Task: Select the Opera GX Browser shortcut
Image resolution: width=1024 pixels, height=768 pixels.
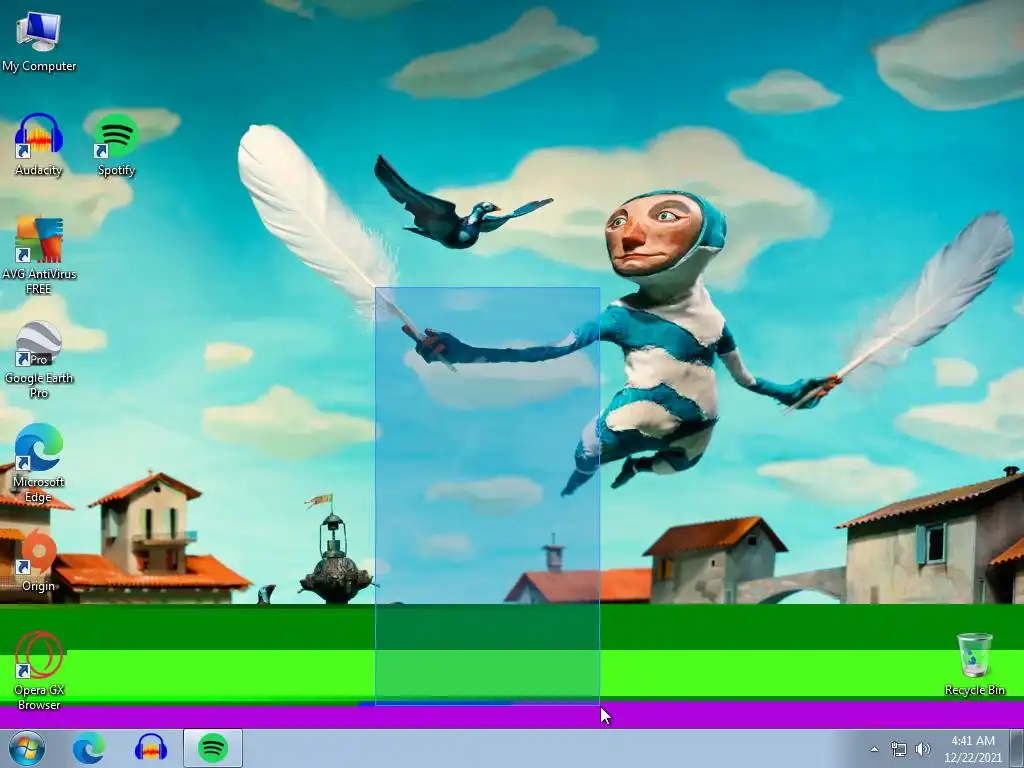Action: (x=39, y=671)
